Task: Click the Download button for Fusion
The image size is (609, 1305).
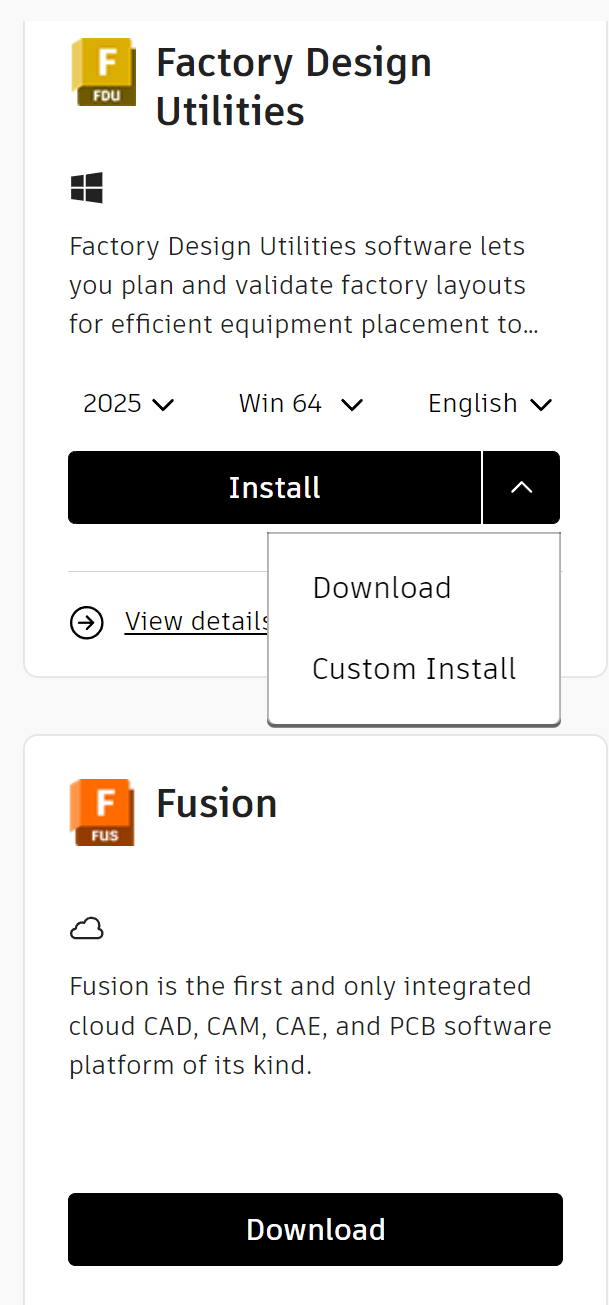Action: (x=315, y=1229)
